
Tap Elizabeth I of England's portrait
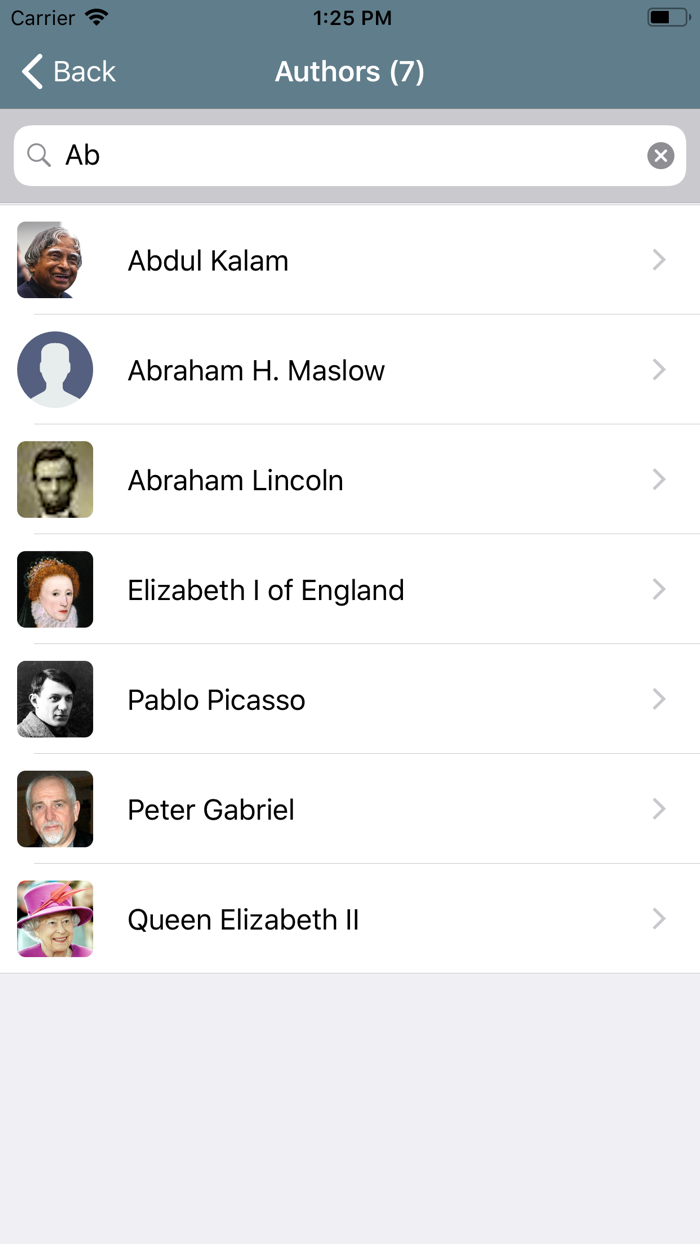[55, 590]
